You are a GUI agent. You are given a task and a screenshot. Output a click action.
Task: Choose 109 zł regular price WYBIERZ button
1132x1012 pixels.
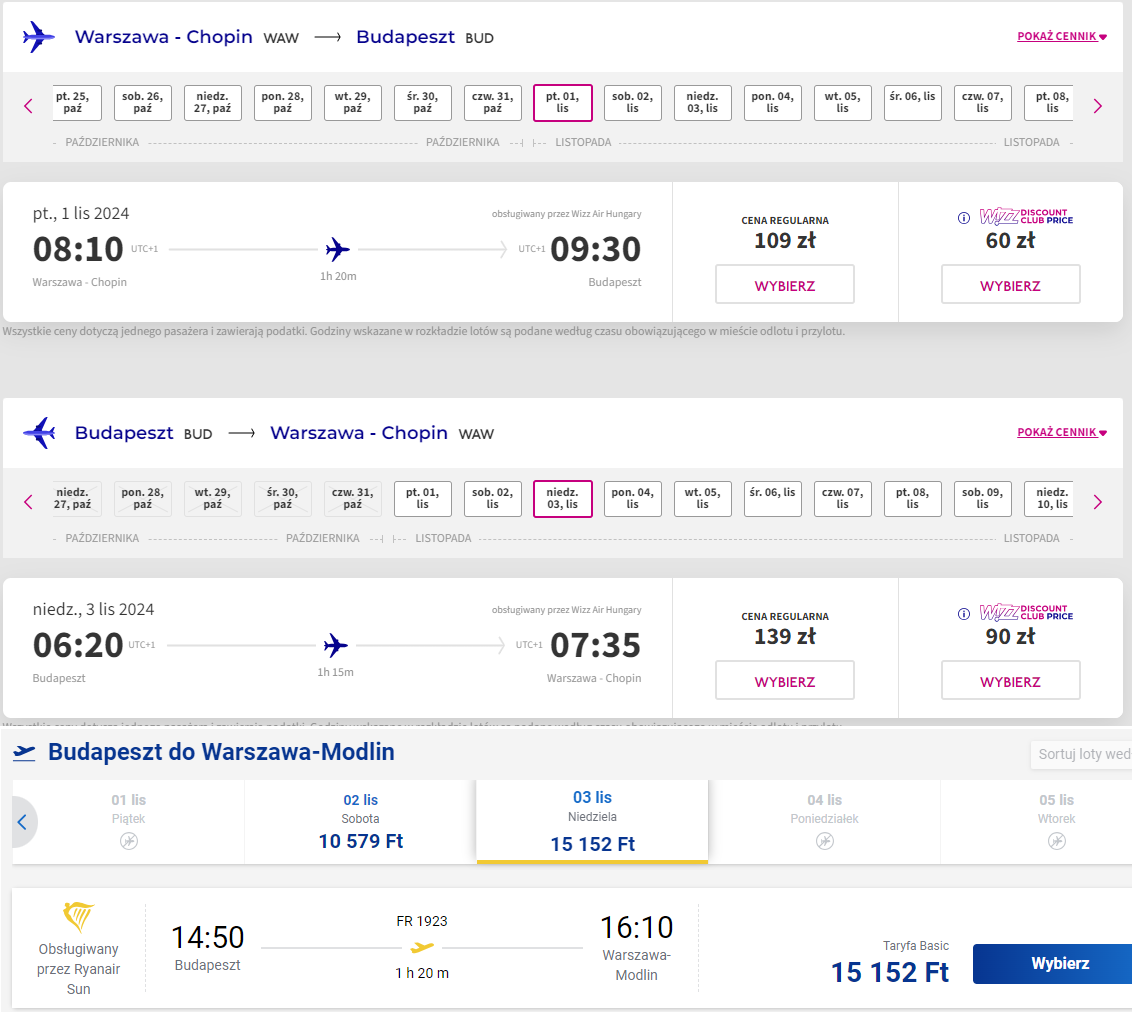point(785,284)
